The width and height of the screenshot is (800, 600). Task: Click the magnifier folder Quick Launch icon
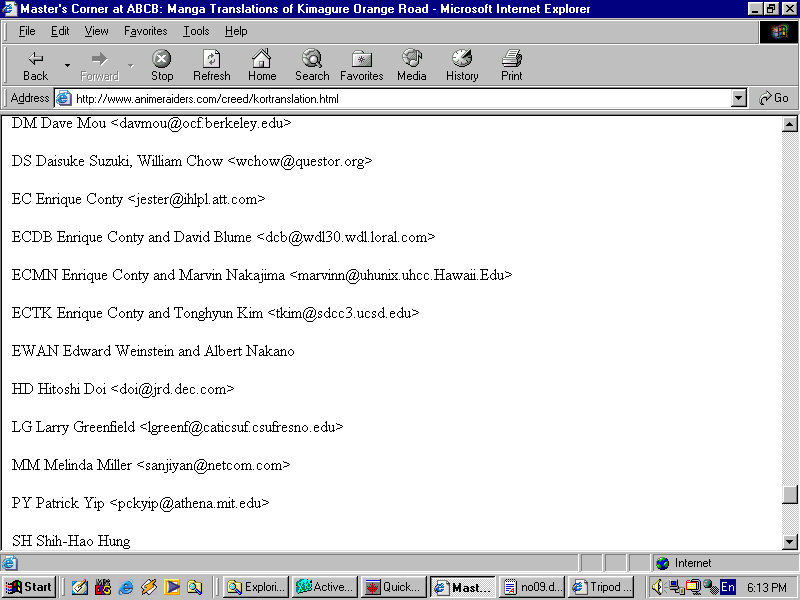(x=194, y=587)
